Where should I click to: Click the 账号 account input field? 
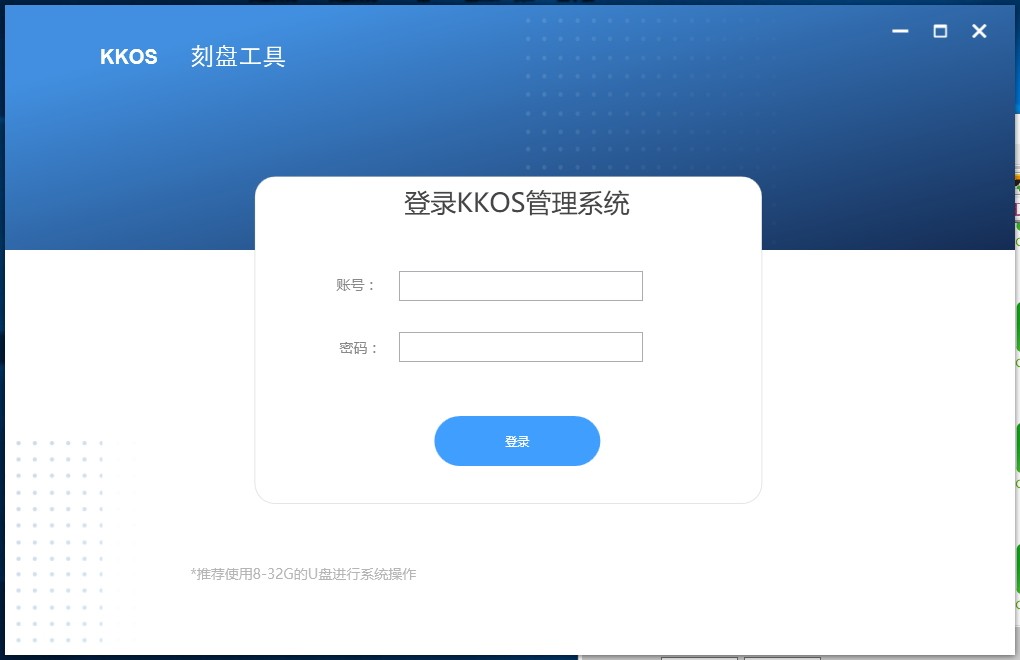pos(520,286)
